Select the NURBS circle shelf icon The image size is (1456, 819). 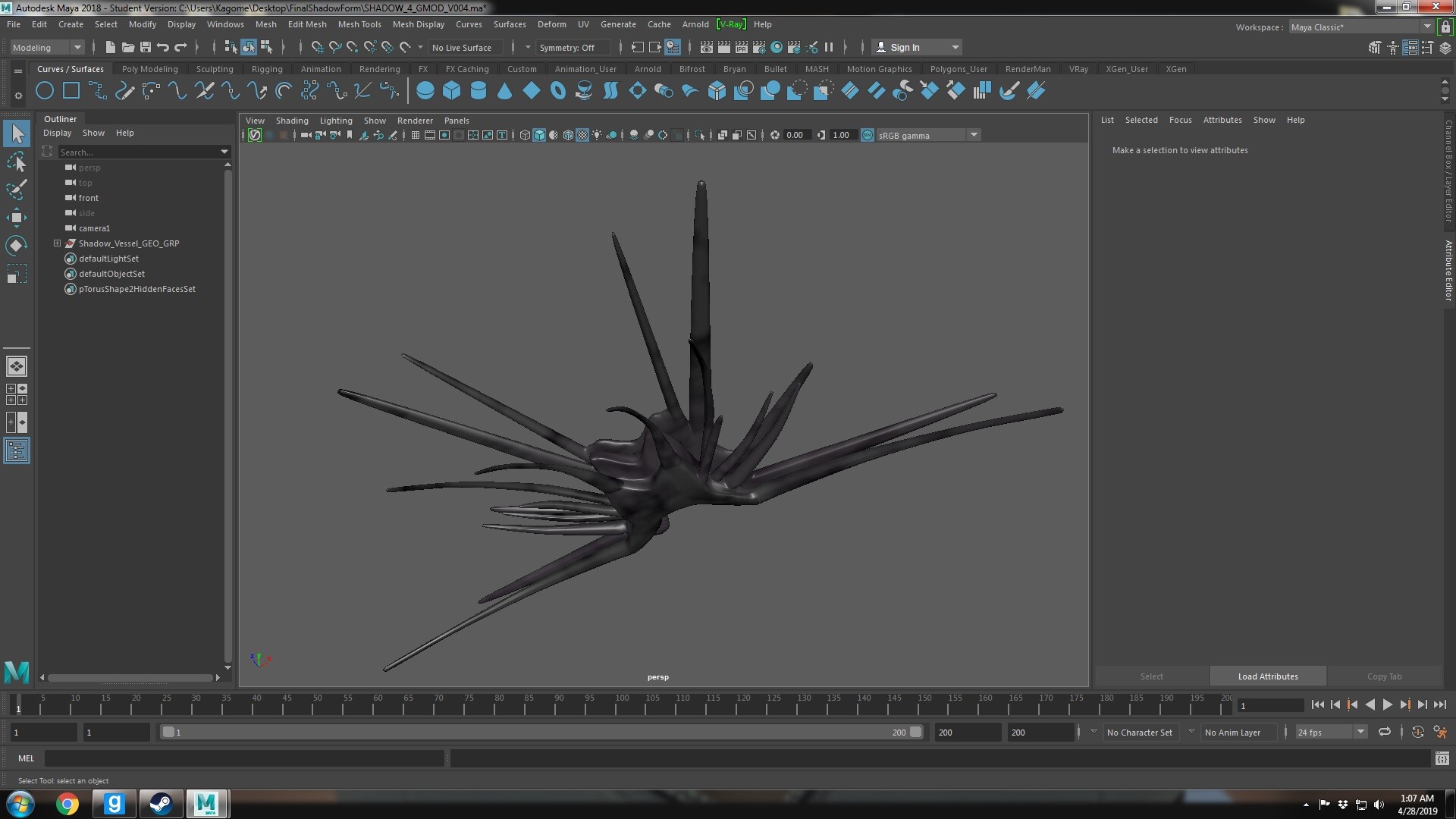coord(45,92)
